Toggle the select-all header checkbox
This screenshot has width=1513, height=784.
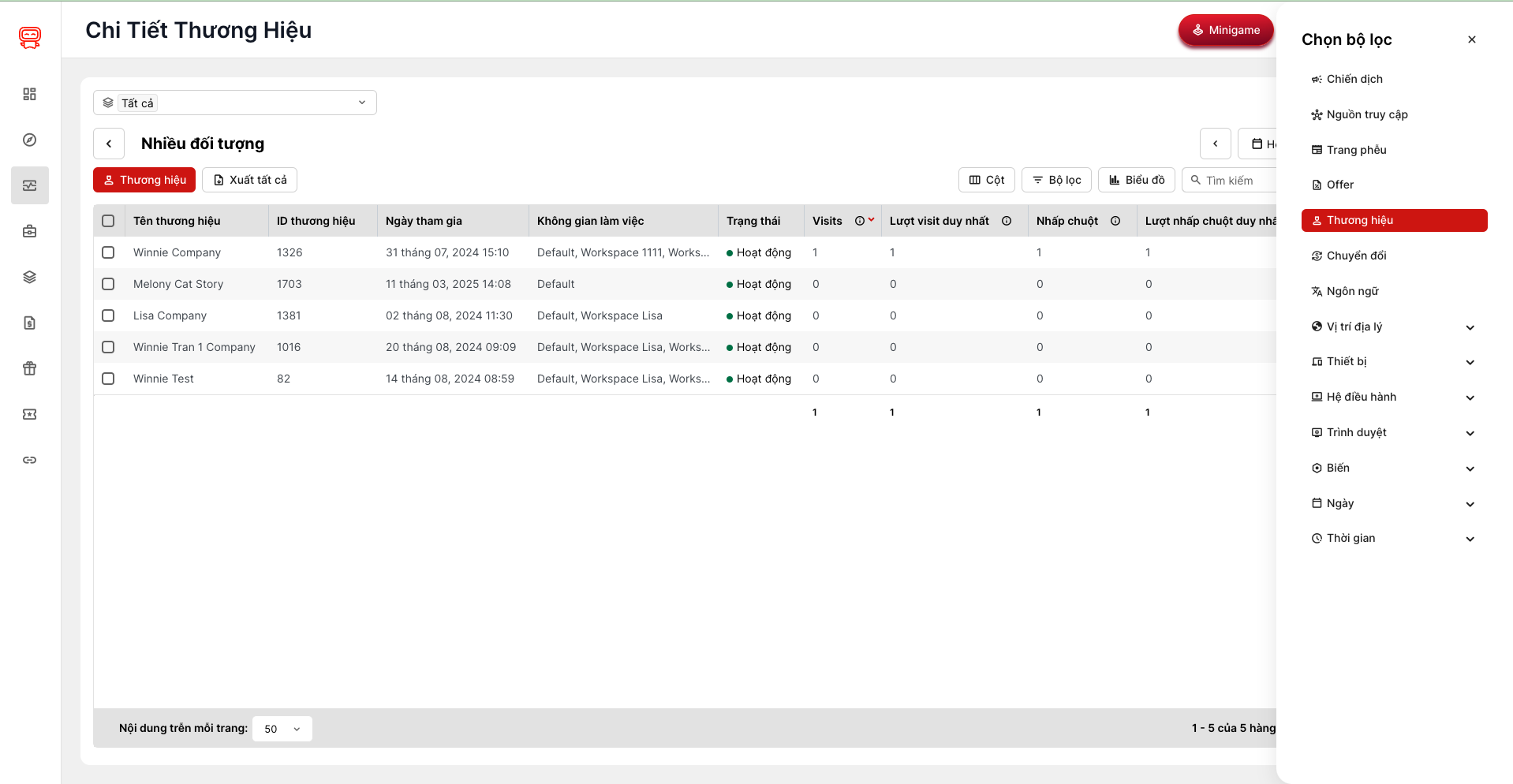(108, 221)
